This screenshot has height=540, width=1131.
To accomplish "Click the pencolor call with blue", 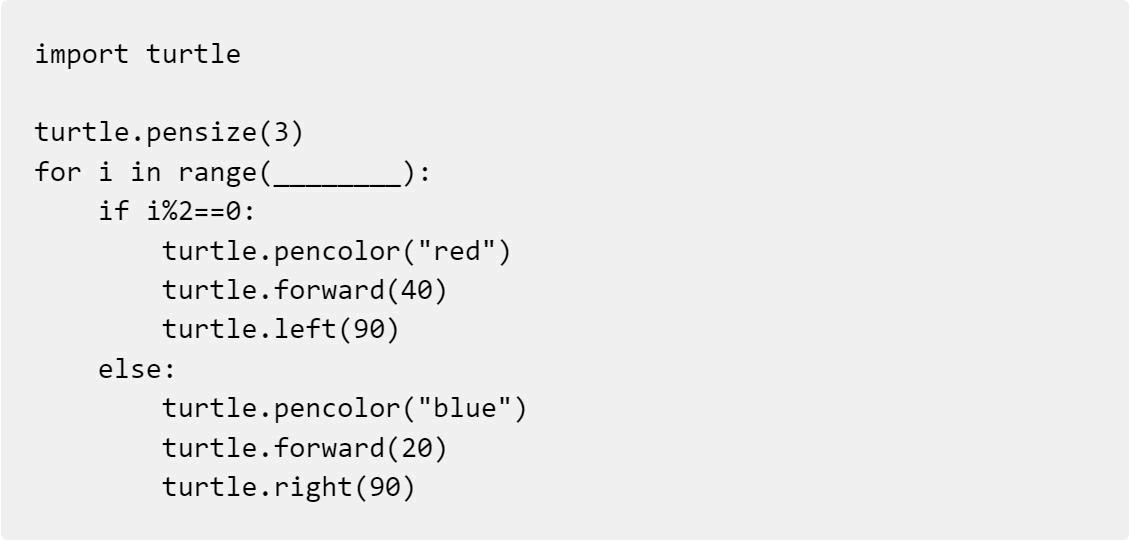I will [345, 408].
